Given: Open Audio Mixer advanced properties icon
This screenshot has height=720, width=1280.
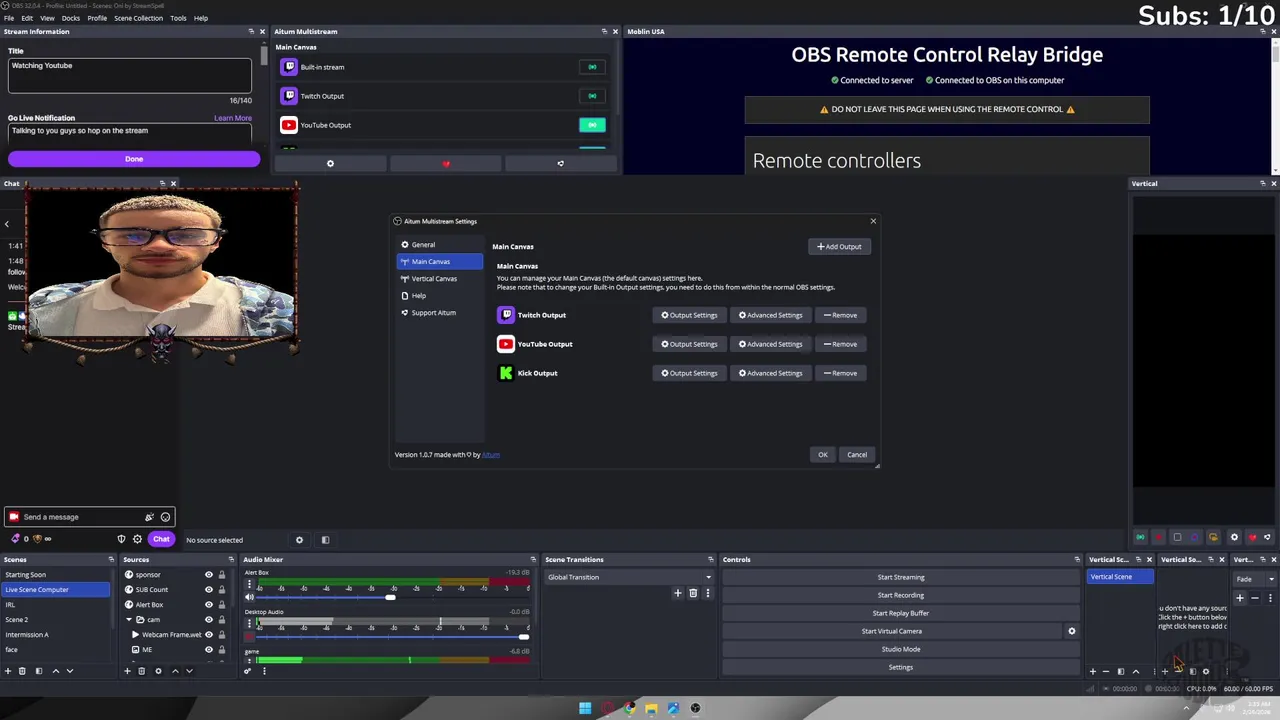Looking at the screenshot, I should point(247,671).
